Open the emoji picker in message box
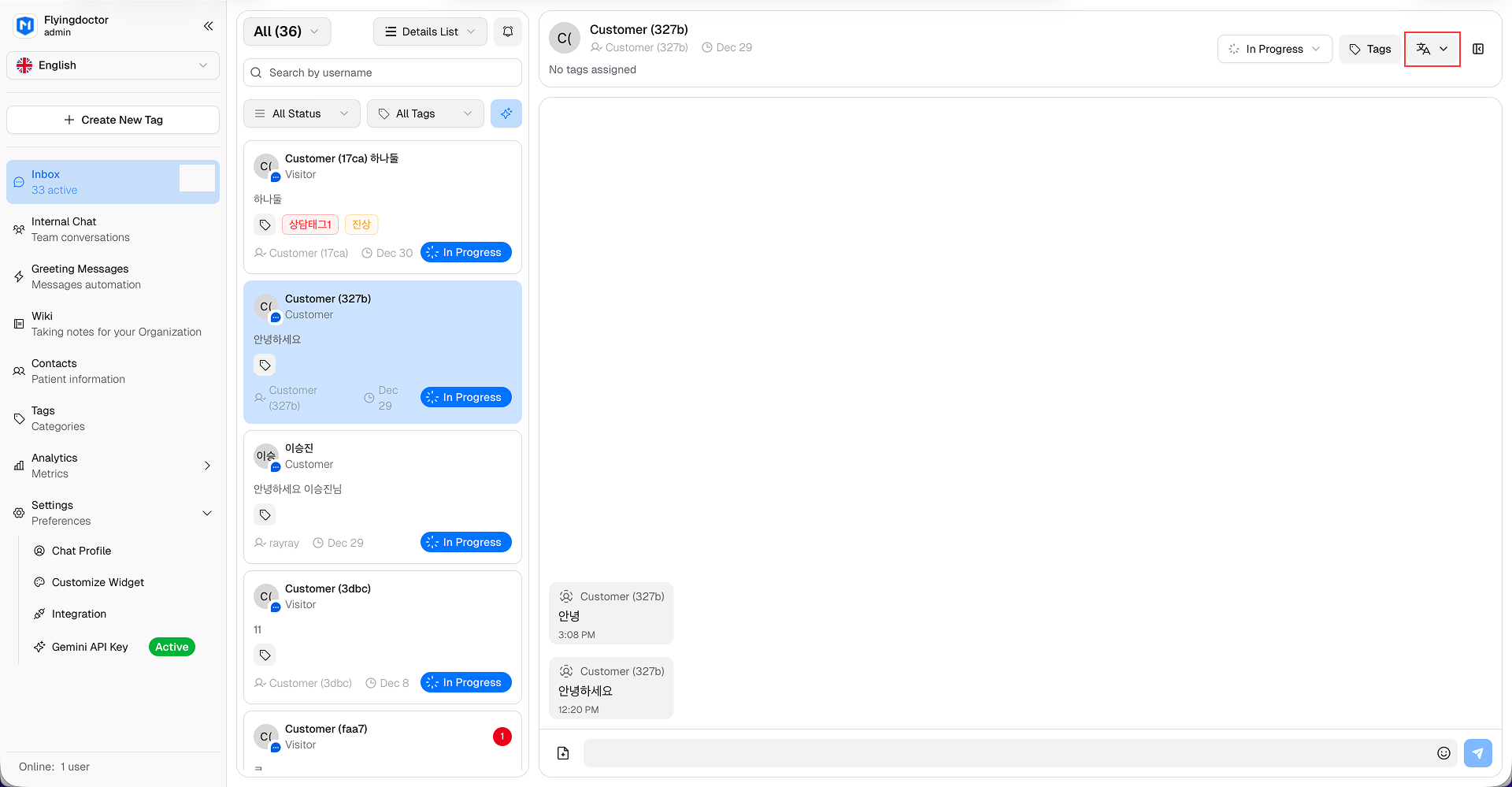The width and height of the screenshot is (1512, 787). coord(1443,753)
